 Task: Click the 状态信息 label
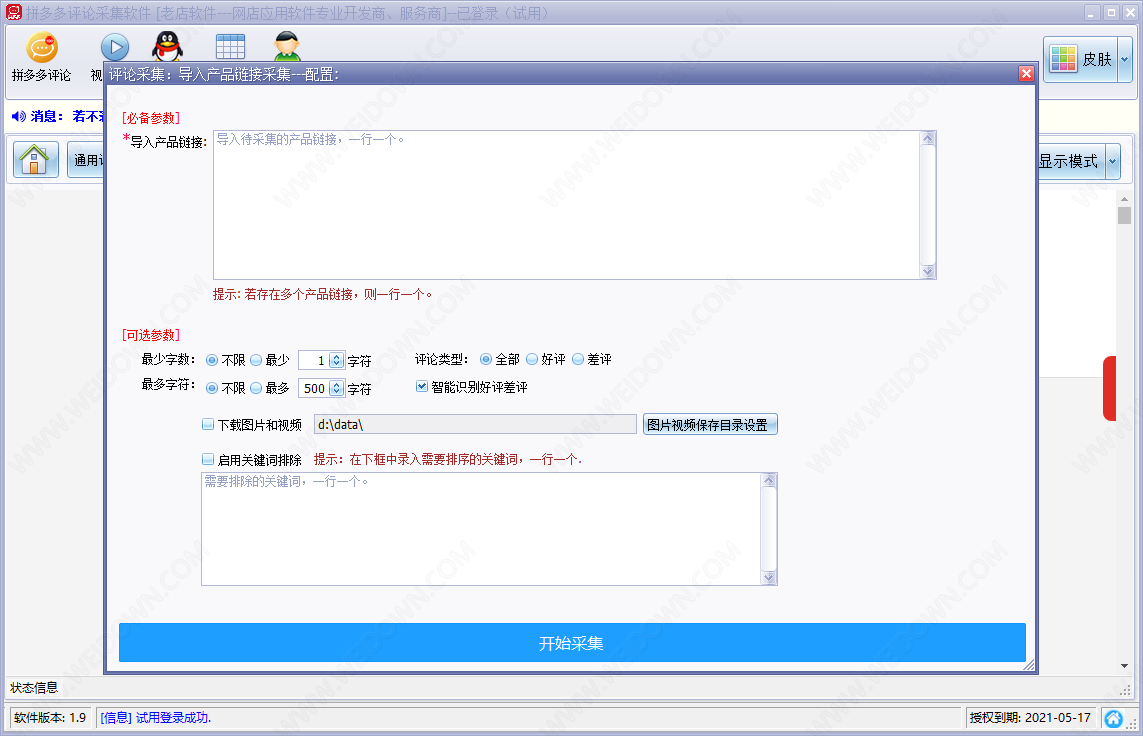pos(34,688)
